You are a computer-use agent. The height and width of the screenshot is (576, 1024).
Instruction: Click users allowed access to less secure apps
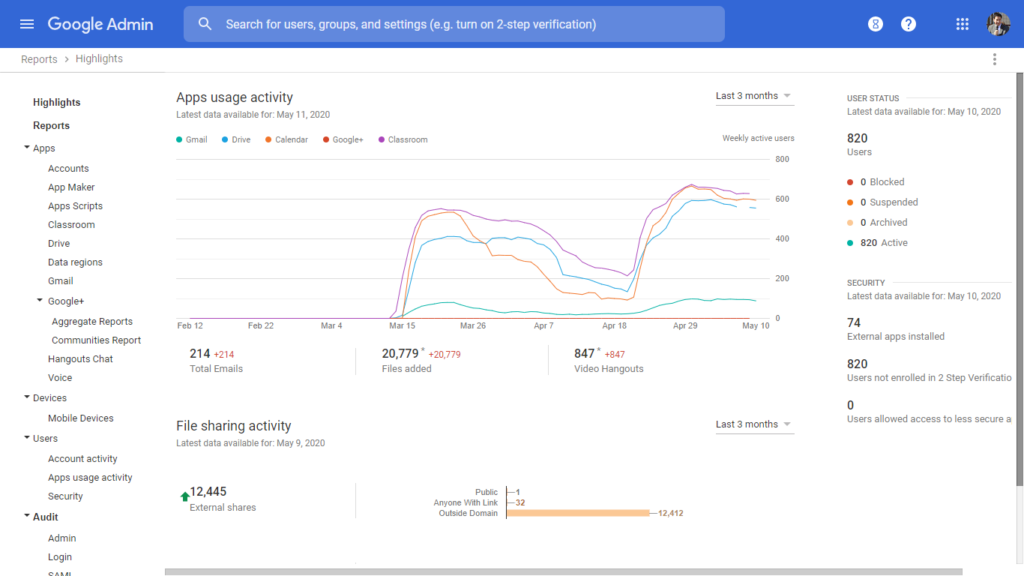point(929,411)
